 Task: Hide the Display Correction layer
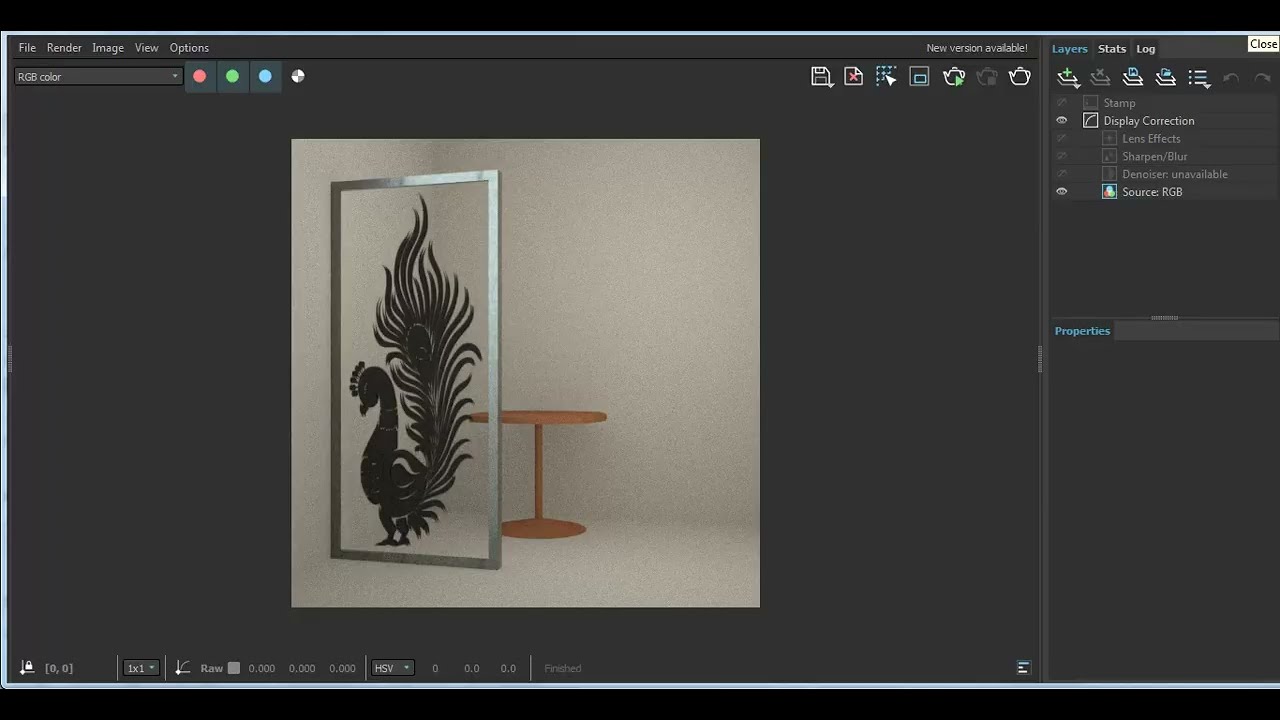(1062, 121)
